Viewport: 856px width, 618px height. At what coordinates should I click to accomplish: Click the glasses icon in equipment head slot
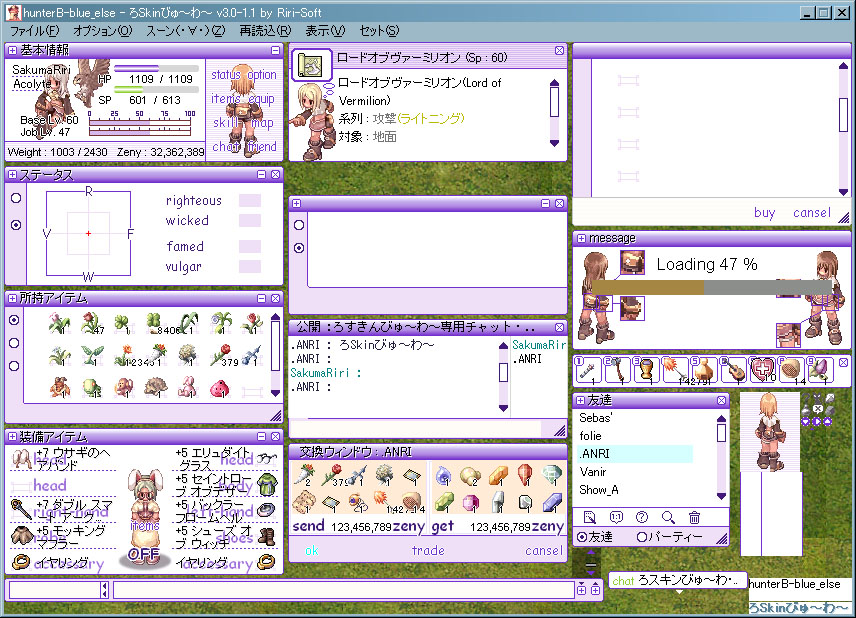[x=267, y=459]
